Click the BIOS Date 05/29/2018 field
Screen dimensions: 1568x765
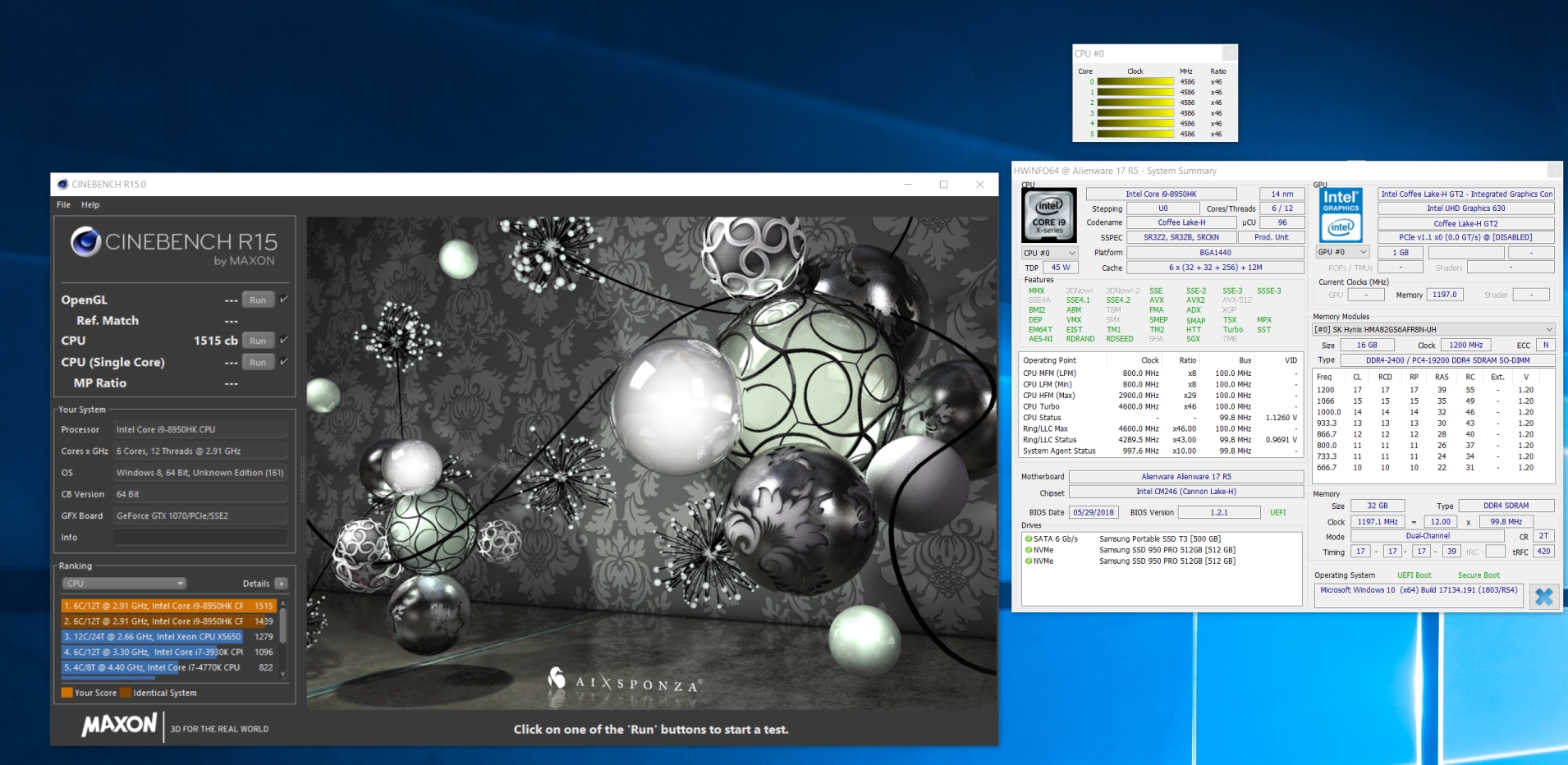1093,512
